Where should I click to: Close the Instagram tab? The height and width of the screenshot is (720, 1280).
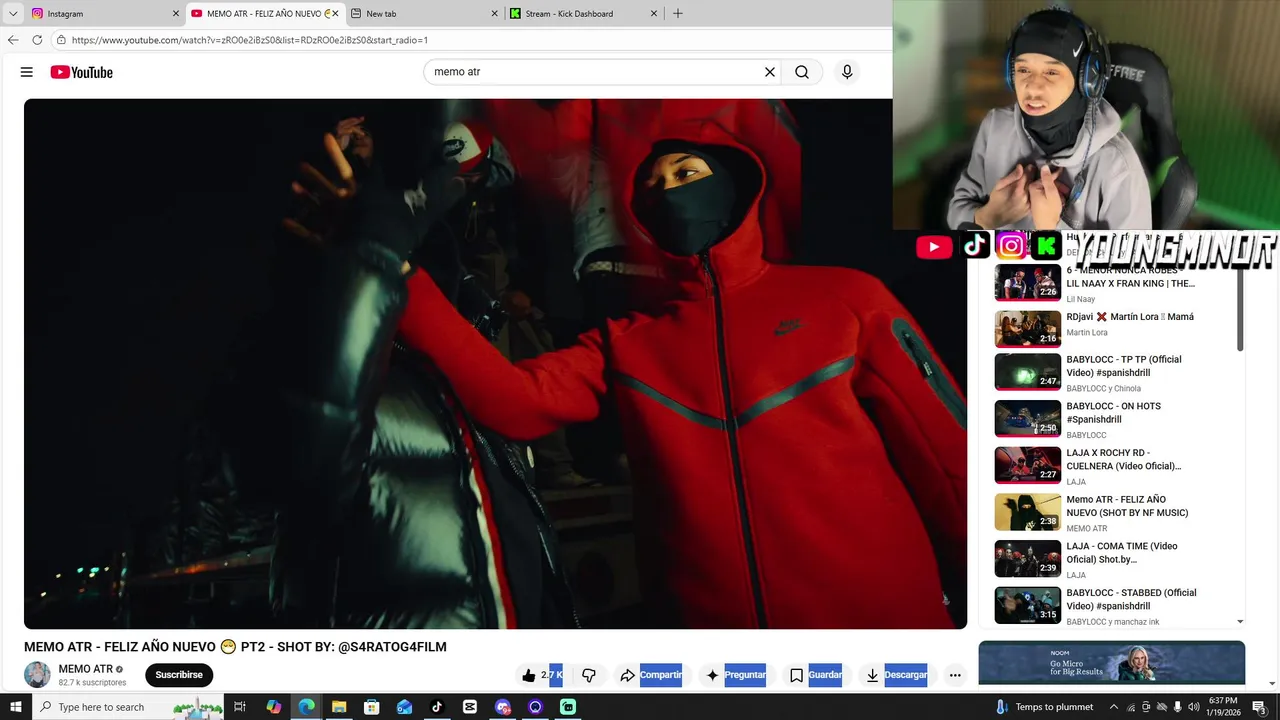(x=176, y=14)
